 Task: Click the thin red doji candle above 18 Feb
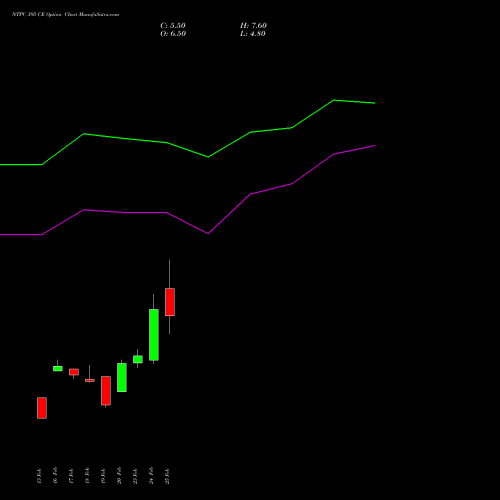click(90, 380)
